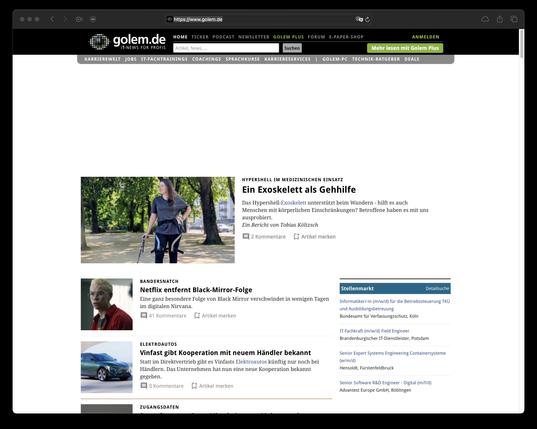Click Mehr lesen mit Golem Plus button
Screen dimensions: 537x429
(405, 48)
